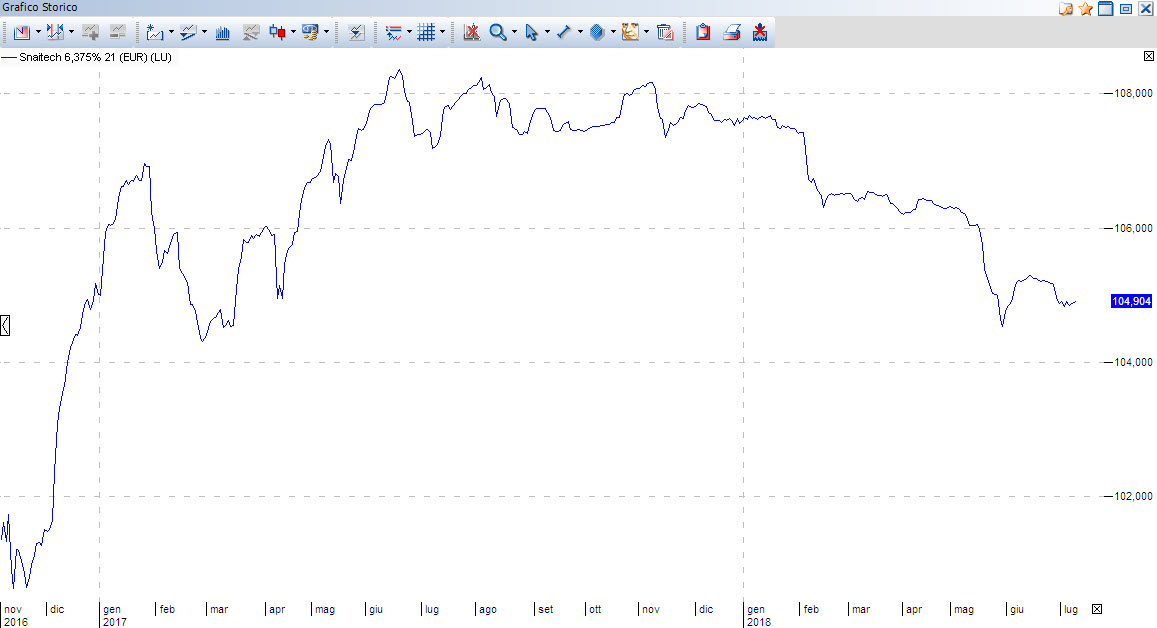Click the grid lines toolbar icon
Viewport: 1157px width, 628px height.
coord(426,32)
